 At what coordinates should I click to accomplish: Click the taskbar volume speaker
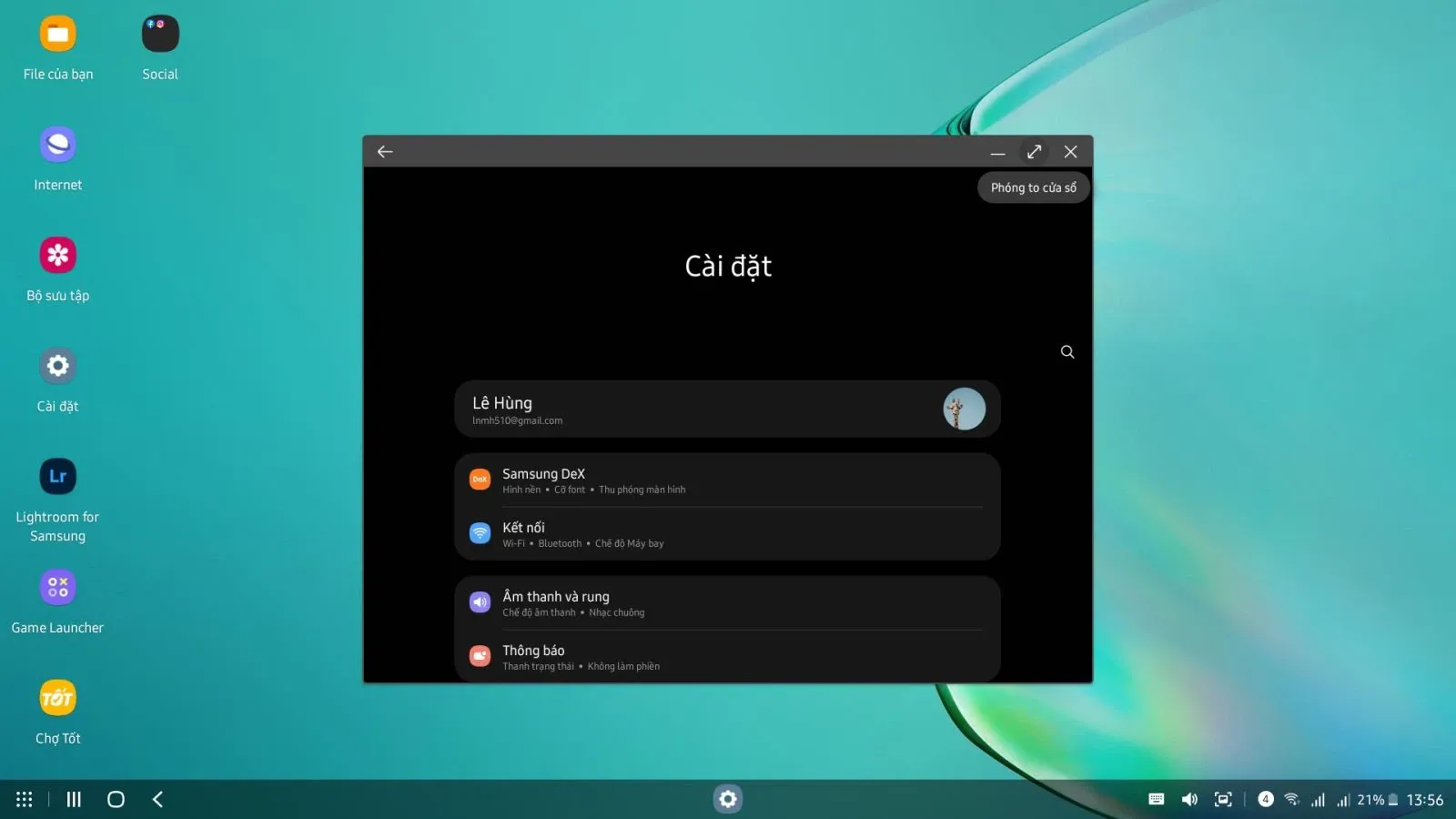[x=1189, y=800]
